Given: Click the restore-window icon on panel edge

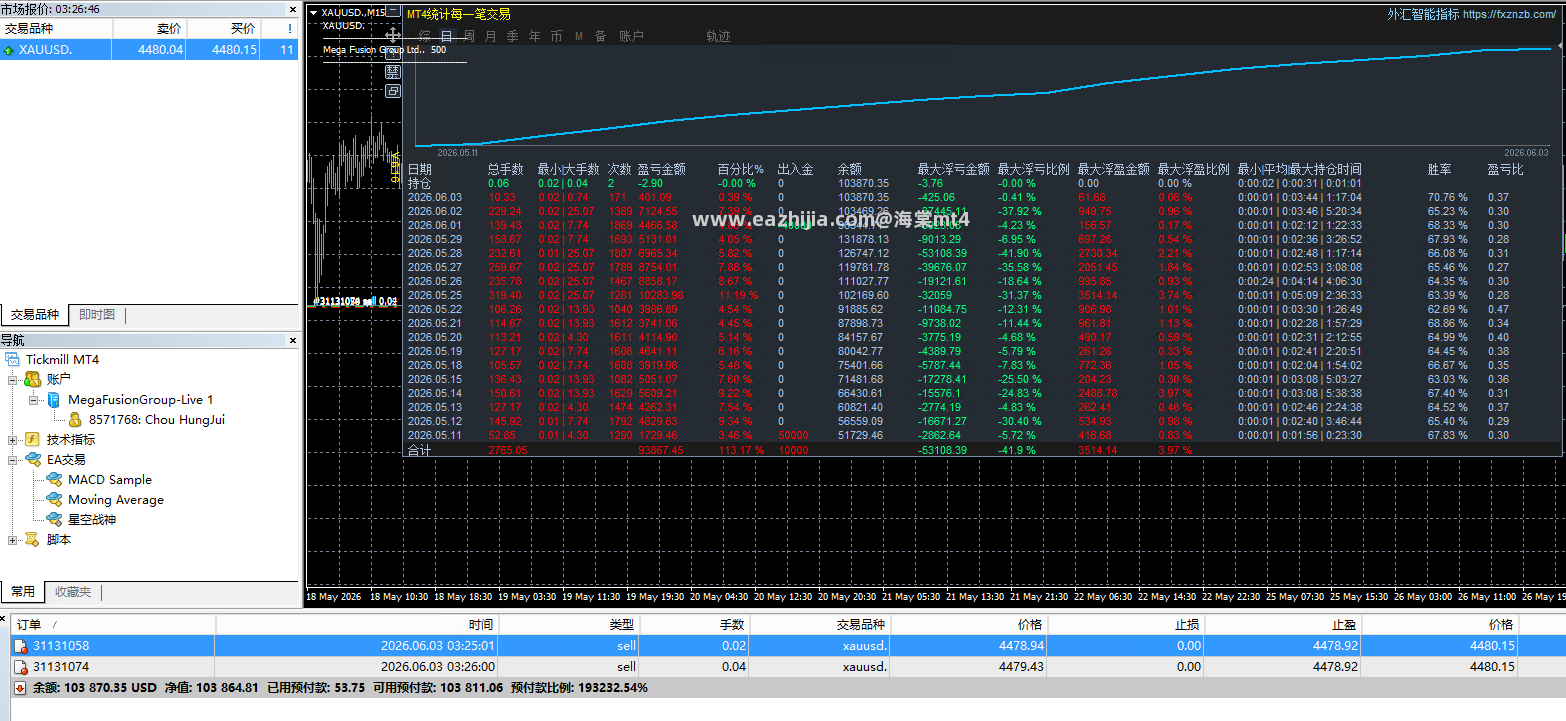Looking at the screenshot, I should pyautogui.click(x=393, y=91).
